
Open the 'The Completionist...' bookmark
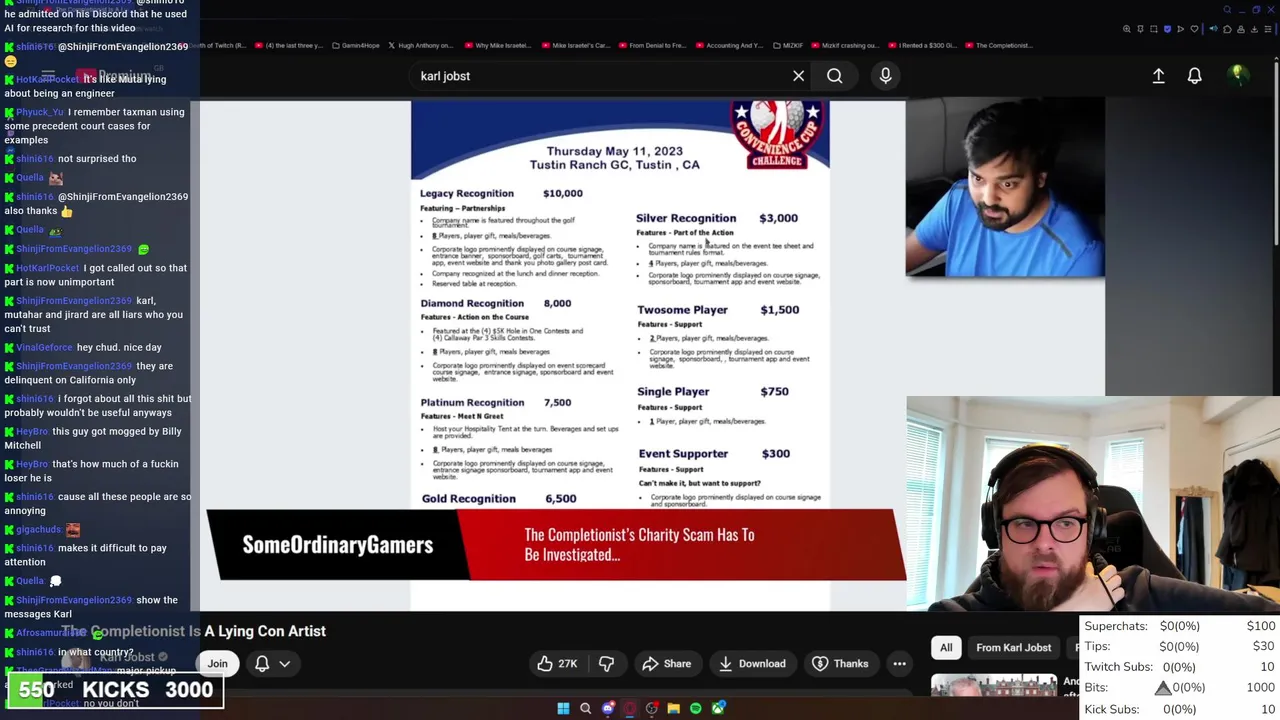[998, 45]
